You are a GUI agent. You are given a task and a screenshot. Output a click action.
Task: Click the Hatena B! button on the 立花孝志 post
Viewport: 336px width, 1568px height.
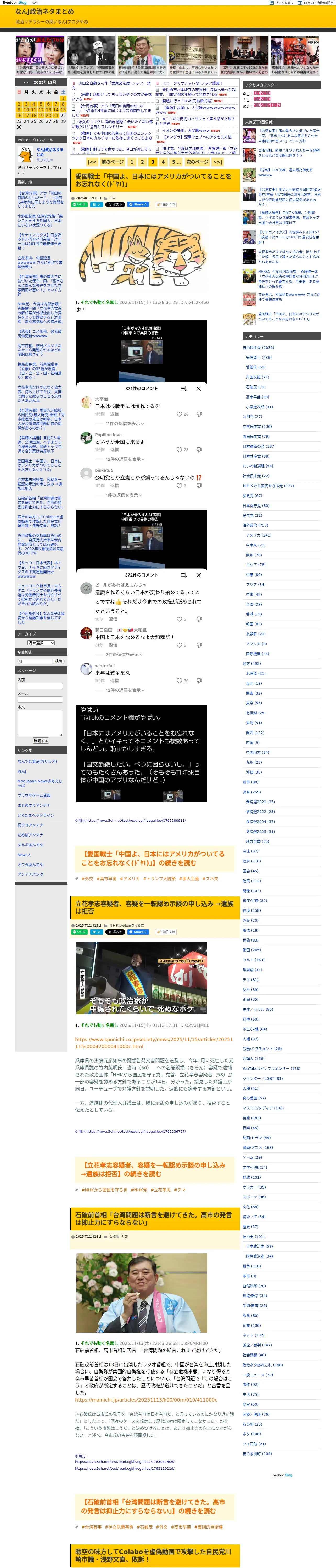point(96,932)
